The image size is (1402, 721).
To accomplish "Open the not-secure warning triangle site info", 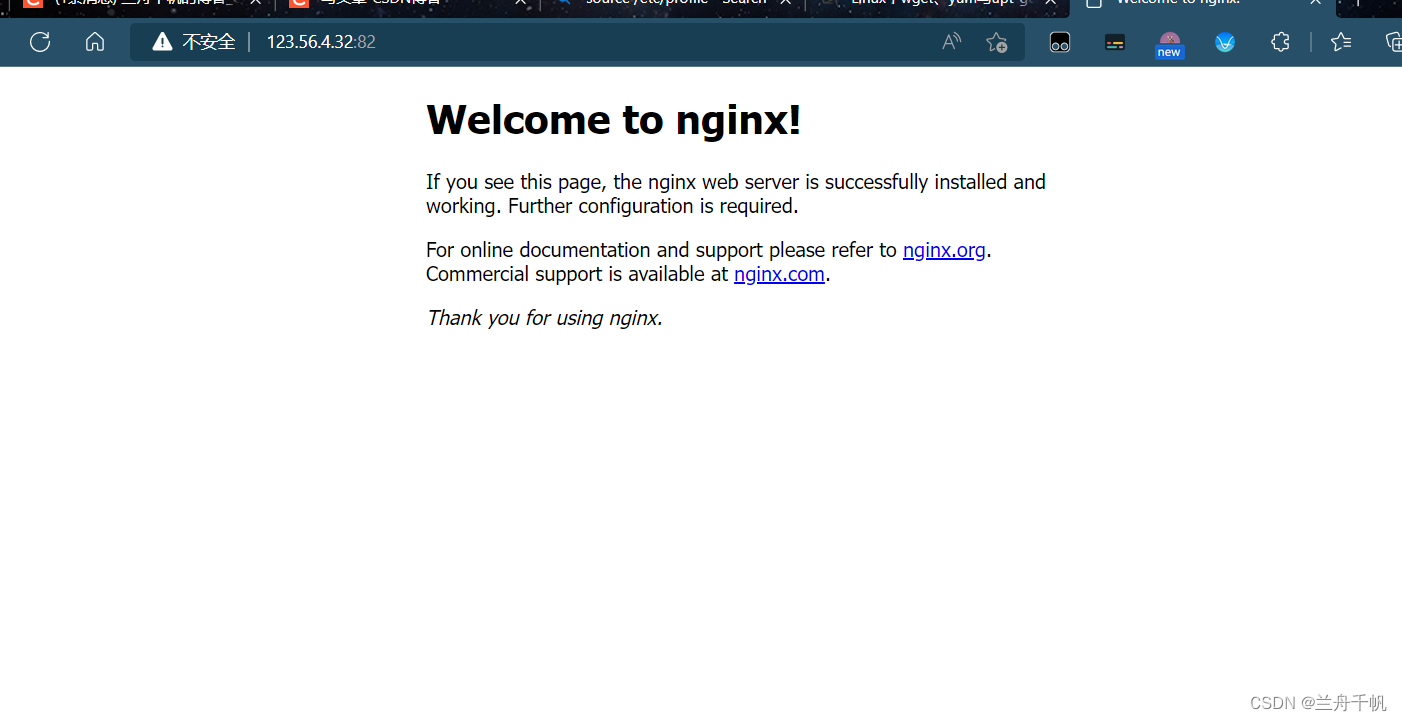I will tap(162, 42).
